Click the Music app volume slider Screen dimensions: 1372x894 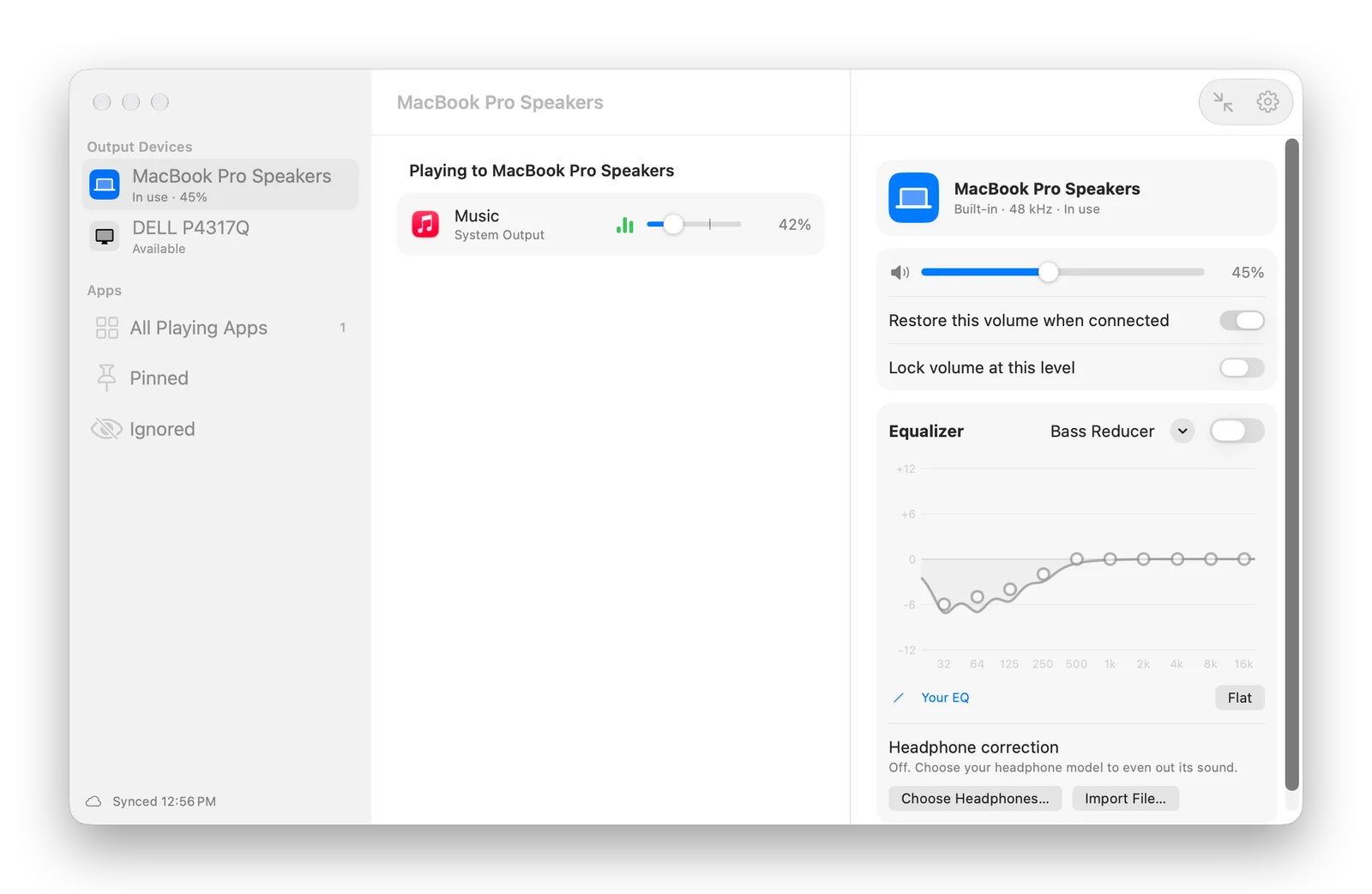click(694, 224)
